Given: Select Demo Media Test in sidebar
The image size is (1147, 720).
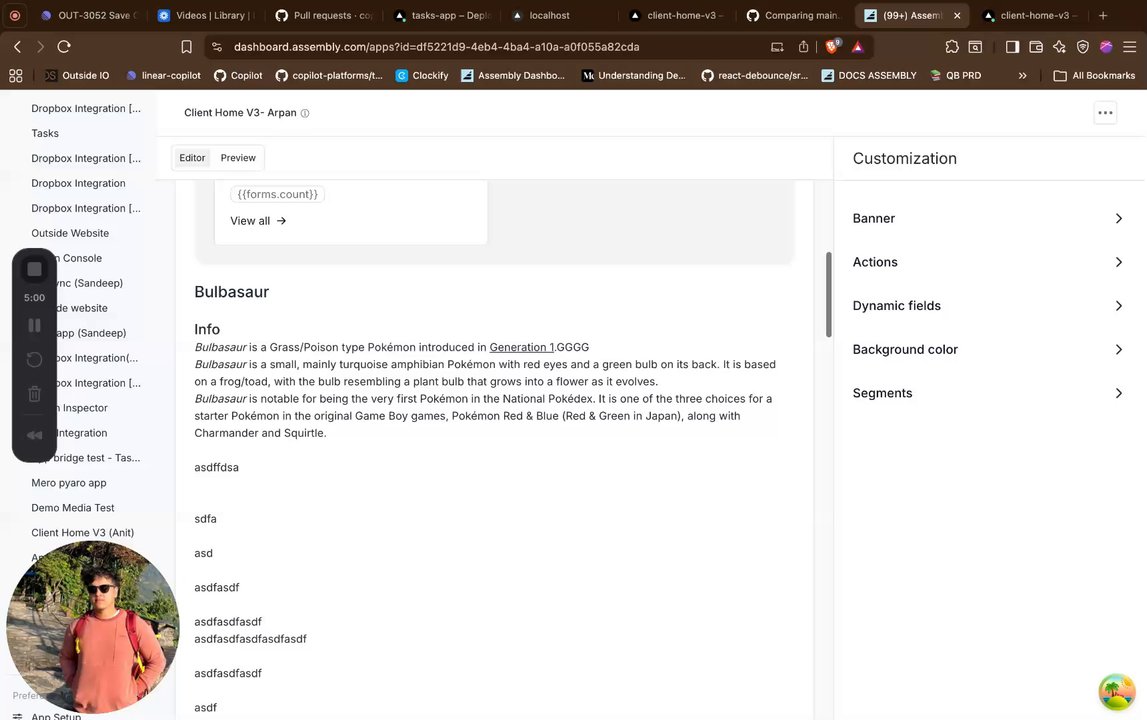Looking at the screenshot, I should [72, 508].
